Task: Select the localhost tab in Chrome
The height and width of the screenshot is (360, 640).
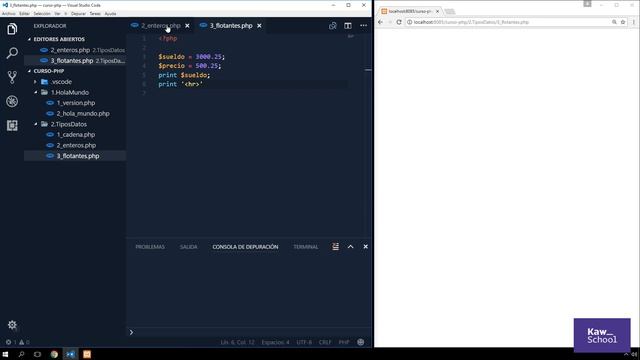Action: (409, 11)
